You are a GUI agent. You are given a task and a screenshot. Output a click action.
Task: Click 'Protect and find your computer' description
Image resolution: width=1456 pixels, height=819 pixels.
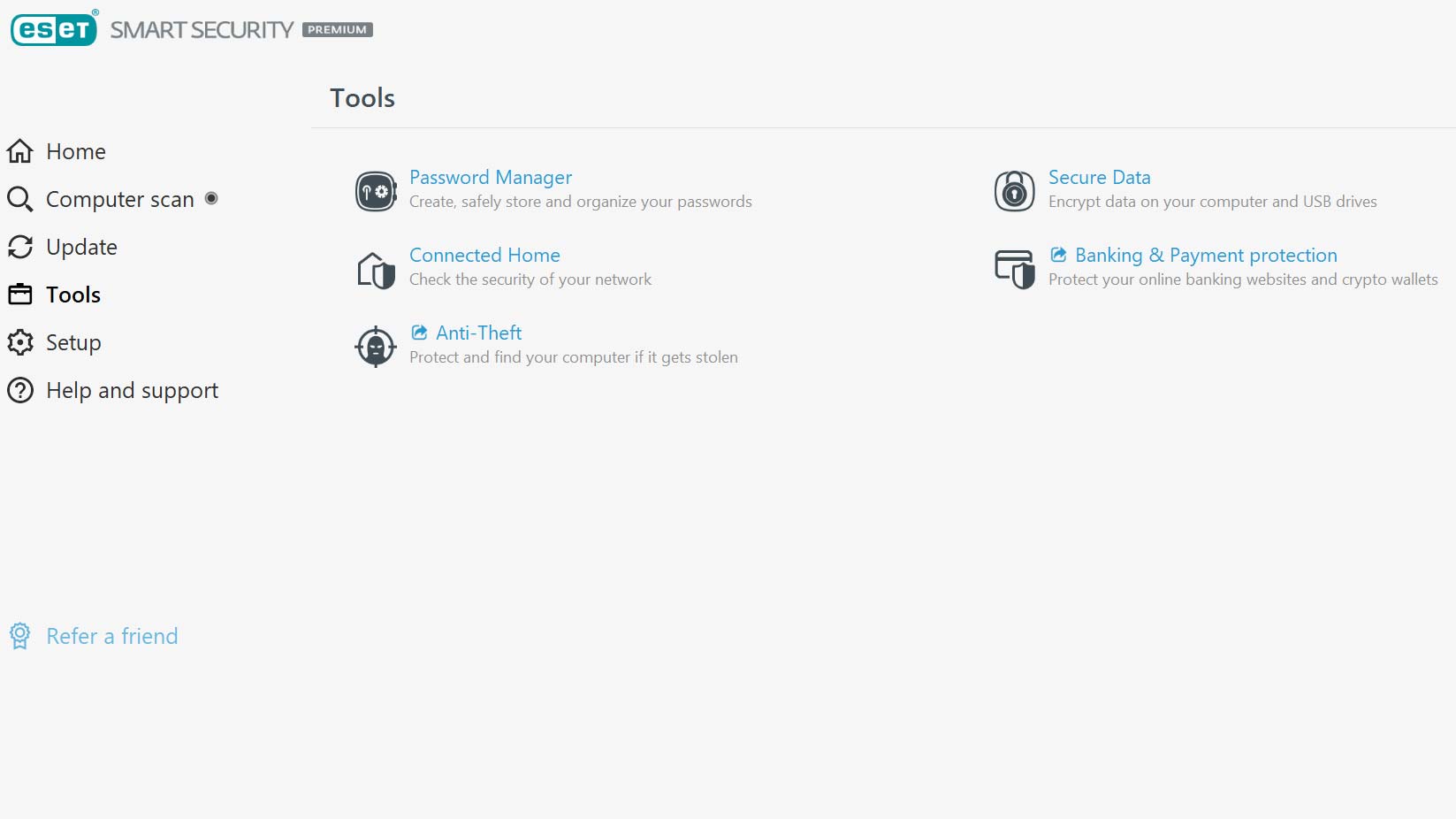point(574,357)
